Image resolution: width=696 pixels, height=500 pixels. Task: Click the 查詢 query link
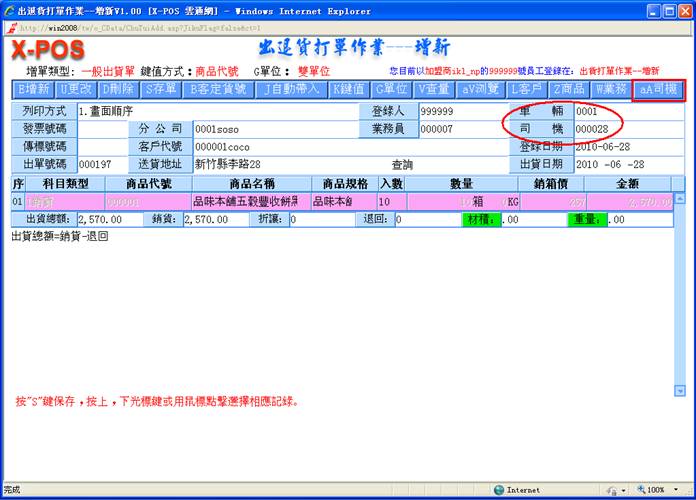[402, 164]
